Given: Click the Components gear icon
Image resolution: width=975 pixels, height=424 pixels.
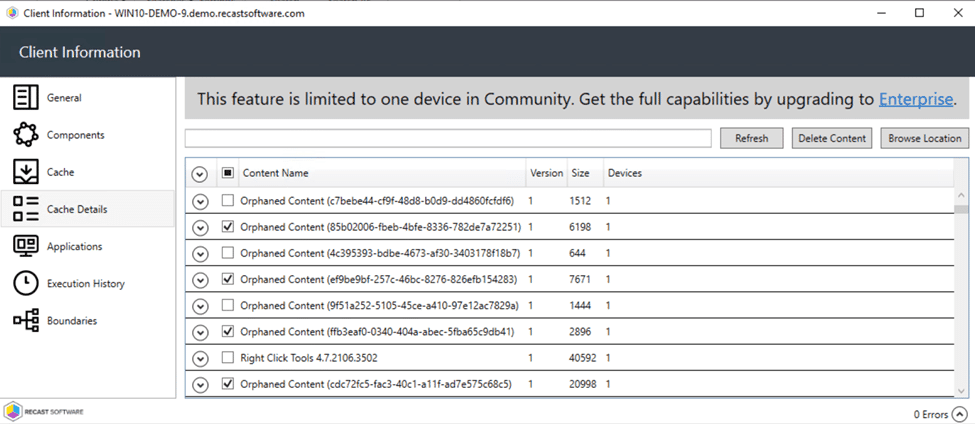Looking at the screenshot, I should [25, 135].
